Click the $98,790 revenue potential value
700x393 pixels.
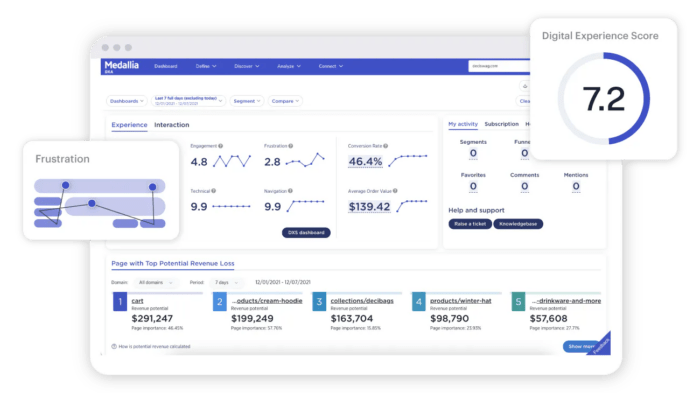(450, 319)
